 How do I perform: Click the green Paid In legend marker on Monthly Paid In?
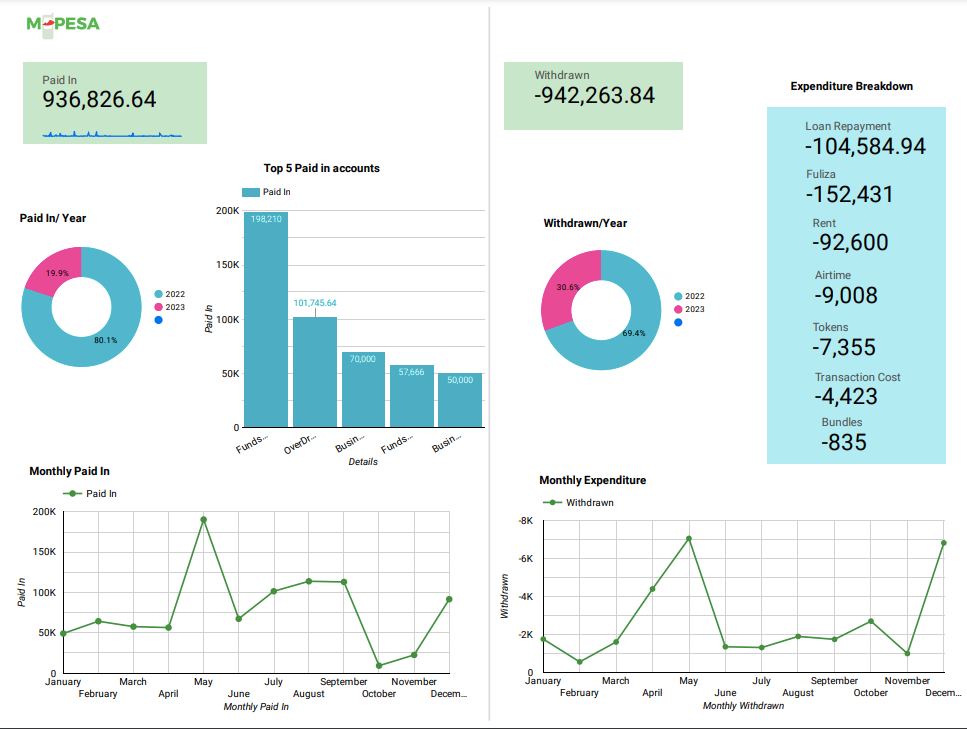(x=73, y=493)
